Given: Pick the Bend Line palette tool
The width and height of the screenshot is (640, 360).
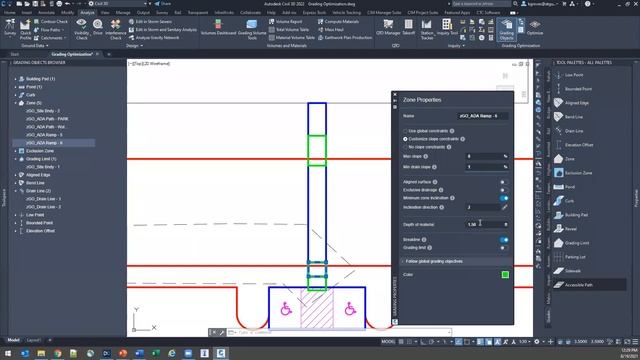Looking at the screenshot, I should coord(569,117).
